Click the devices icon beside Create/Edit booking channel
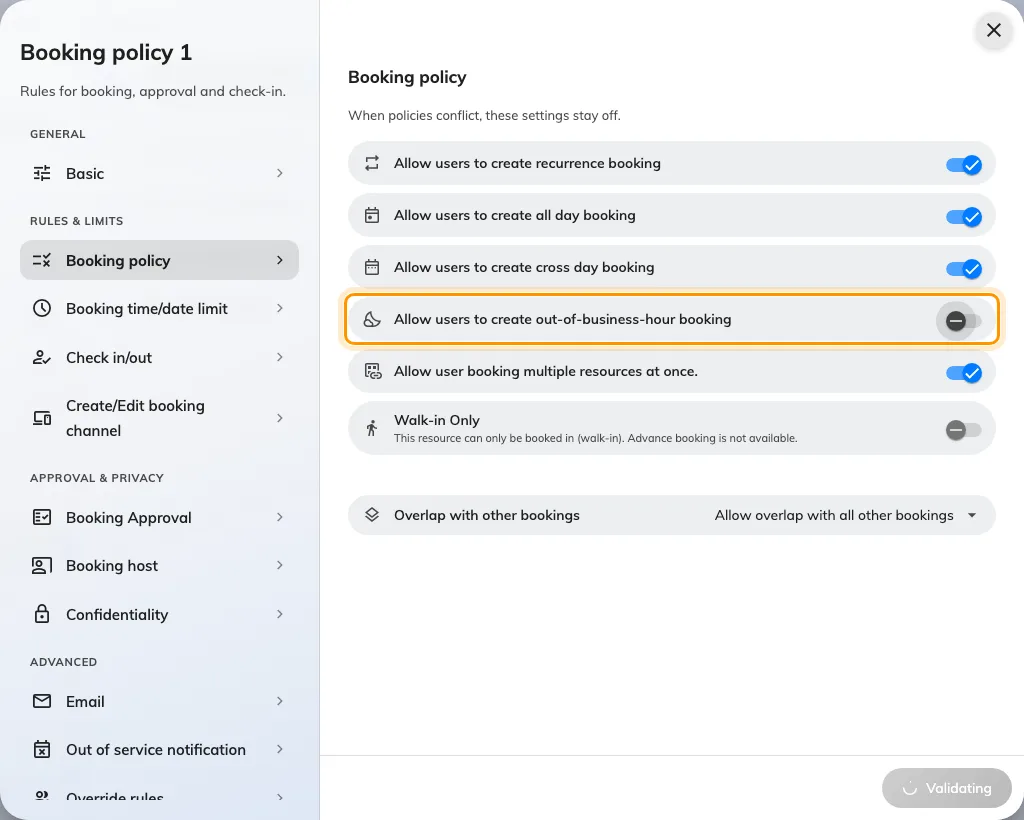Screen dimensions: 1024x820 [x=42, y=418]
